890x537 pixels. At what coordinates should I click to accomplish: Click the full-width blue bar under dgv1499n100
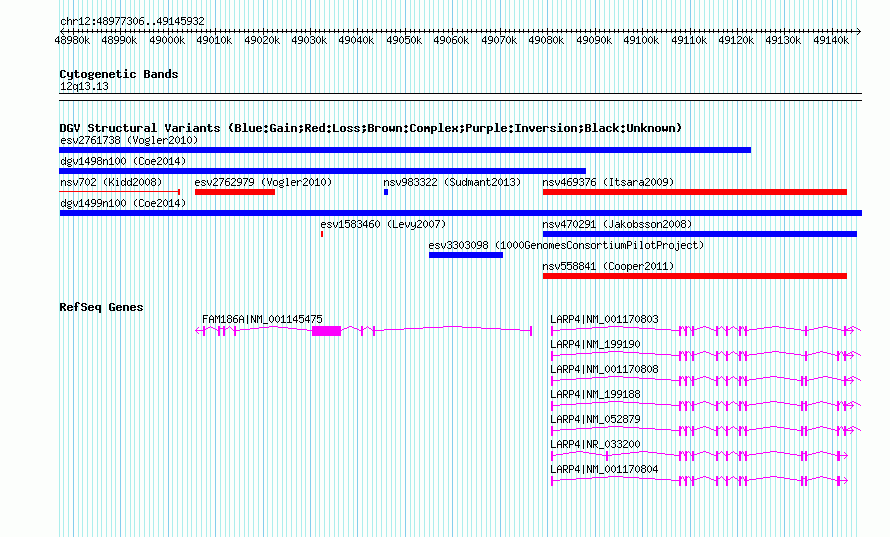[461, 213]
